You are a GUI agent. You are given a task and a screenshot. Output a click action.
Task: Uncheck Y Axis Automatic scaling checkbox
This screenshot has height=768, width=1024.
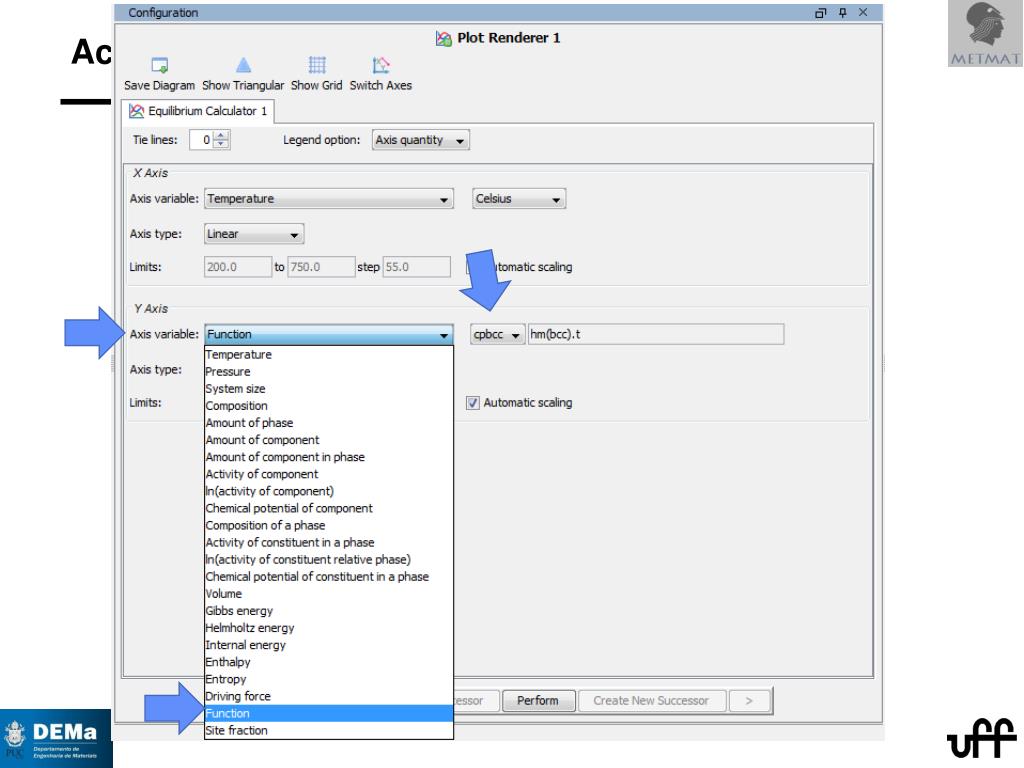pos(473,403)
